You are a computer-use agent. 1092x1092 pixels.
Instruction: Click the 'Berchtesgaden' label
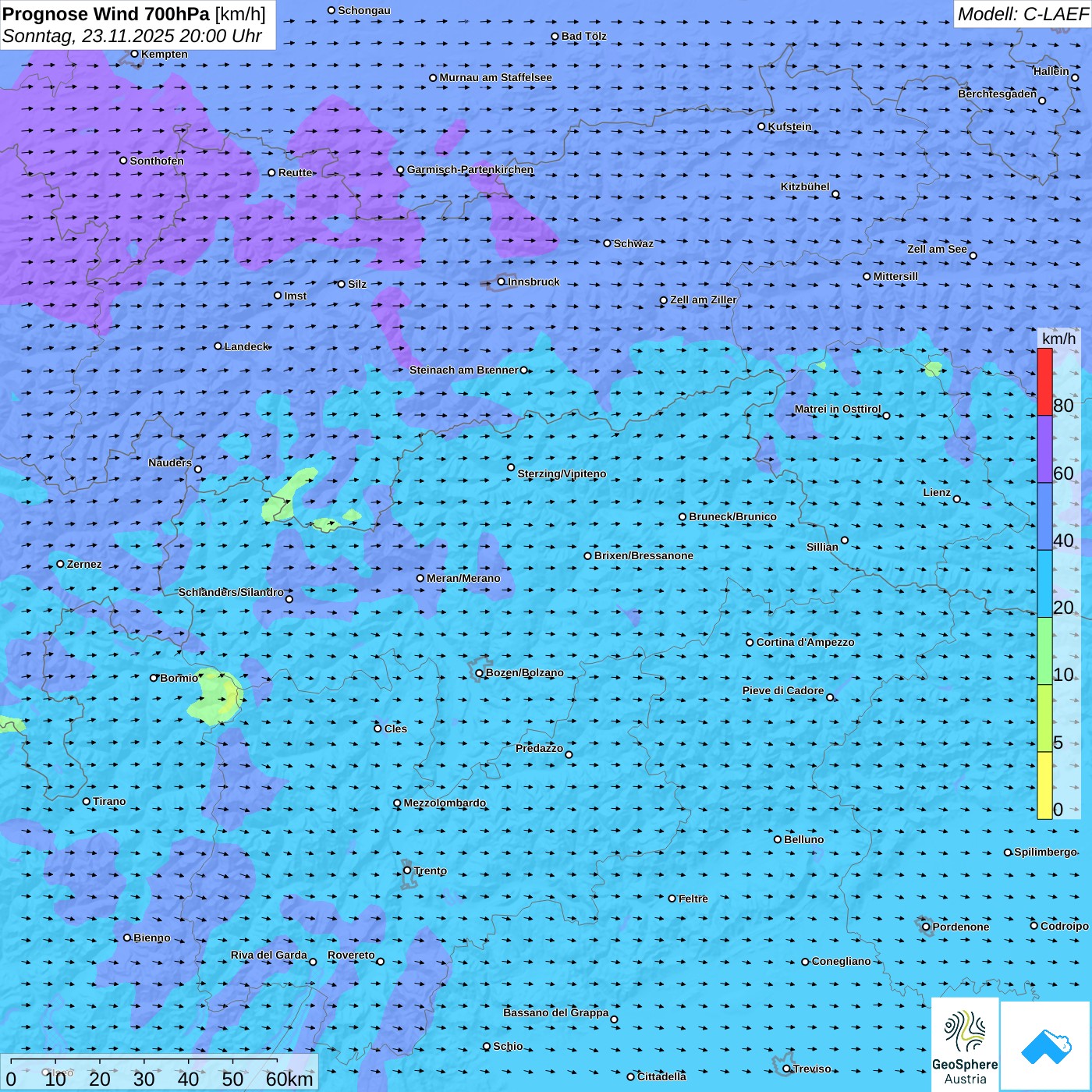coord(998,94)
